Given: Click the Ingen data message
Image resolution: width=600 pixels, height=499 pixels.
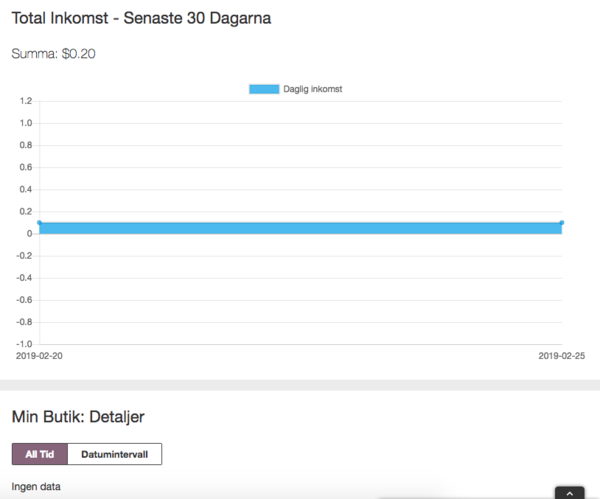Looking at the screenshot, I should [x=36, y=487].
